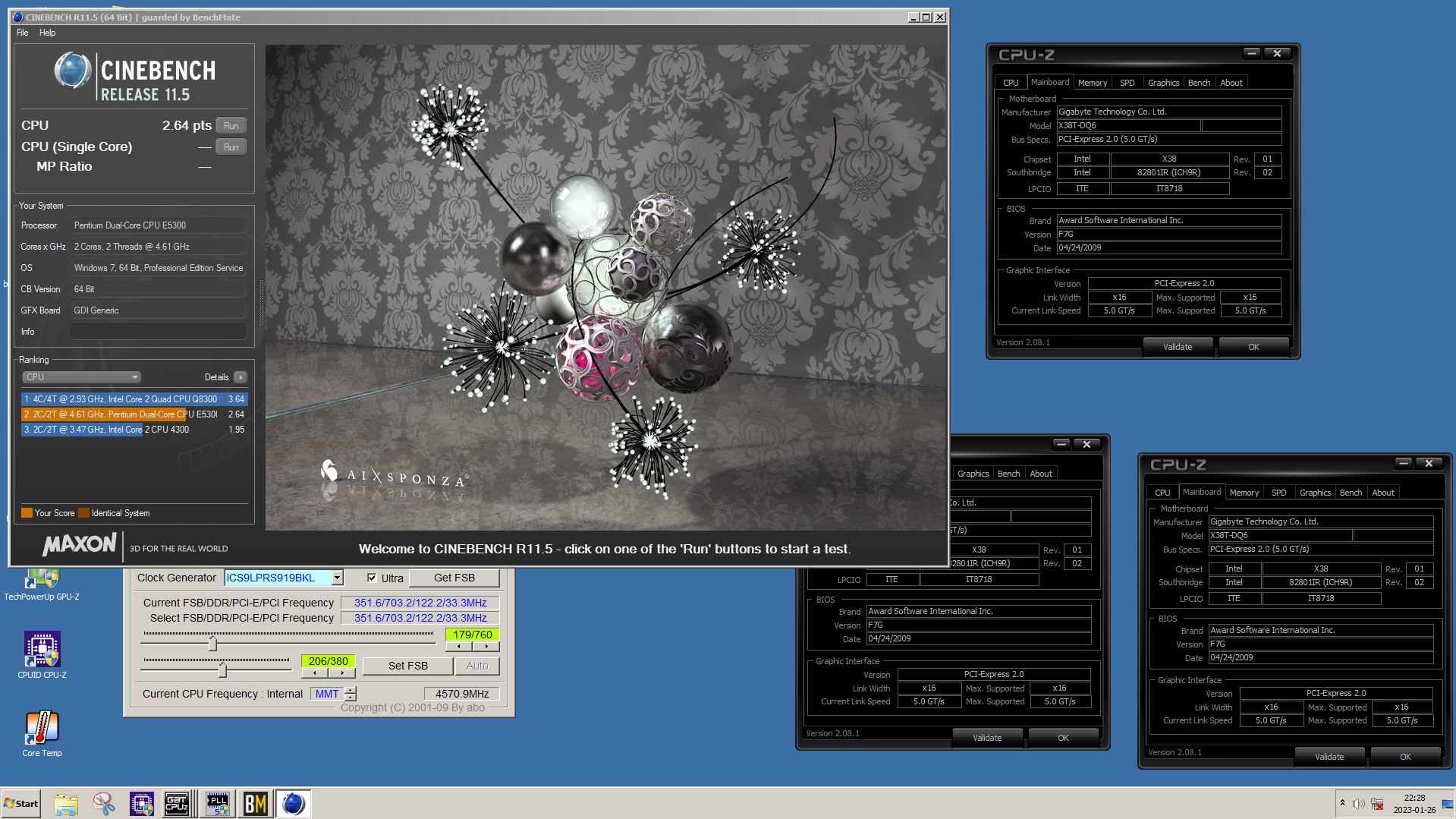Viewport: 1456px width, 819px height.
Task: Launch the Snipping Tool scissors icon on taskbar
Action: [x=104, y=804]
